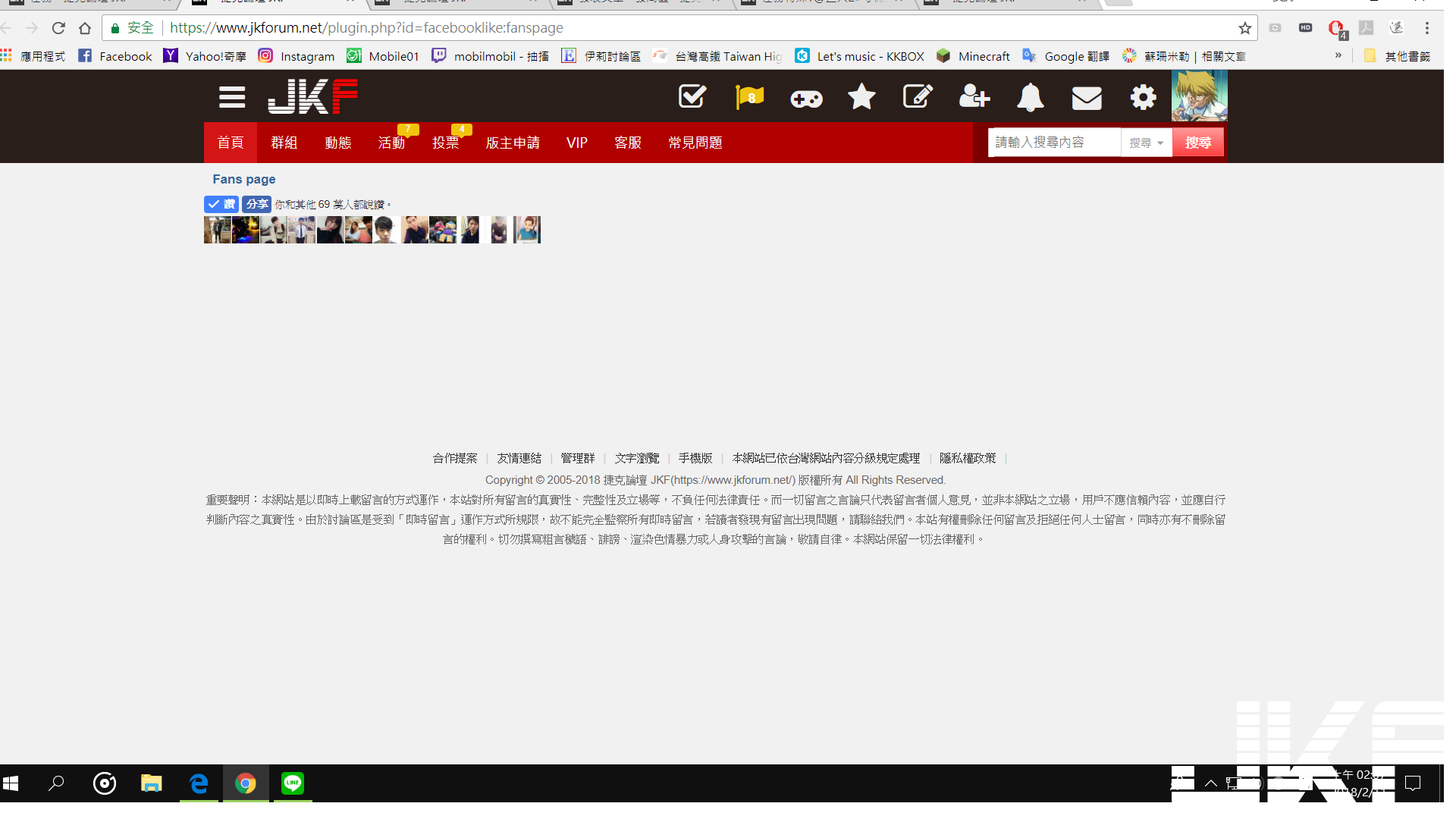Viewport: 1456px width, 819px height.
Task: Open the game controller icon
Action: click(806, 99)
